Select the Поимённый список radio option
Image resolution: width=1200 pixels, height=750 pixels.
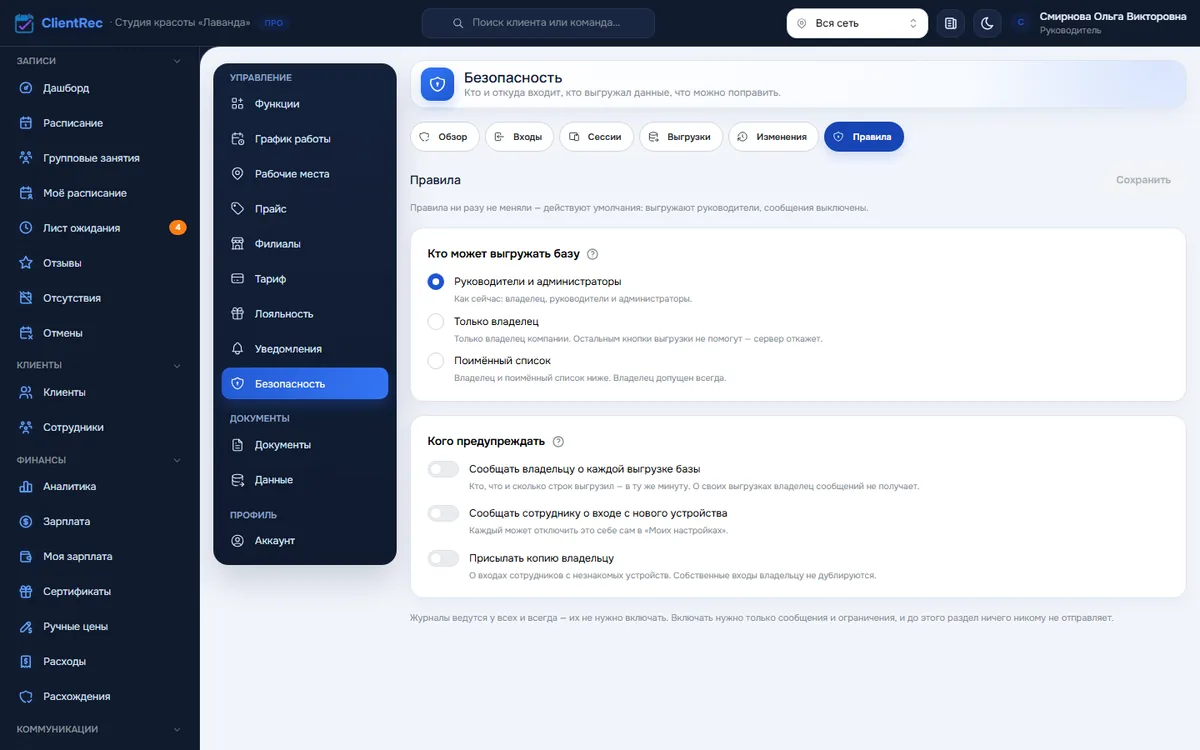tap(436, 361)
